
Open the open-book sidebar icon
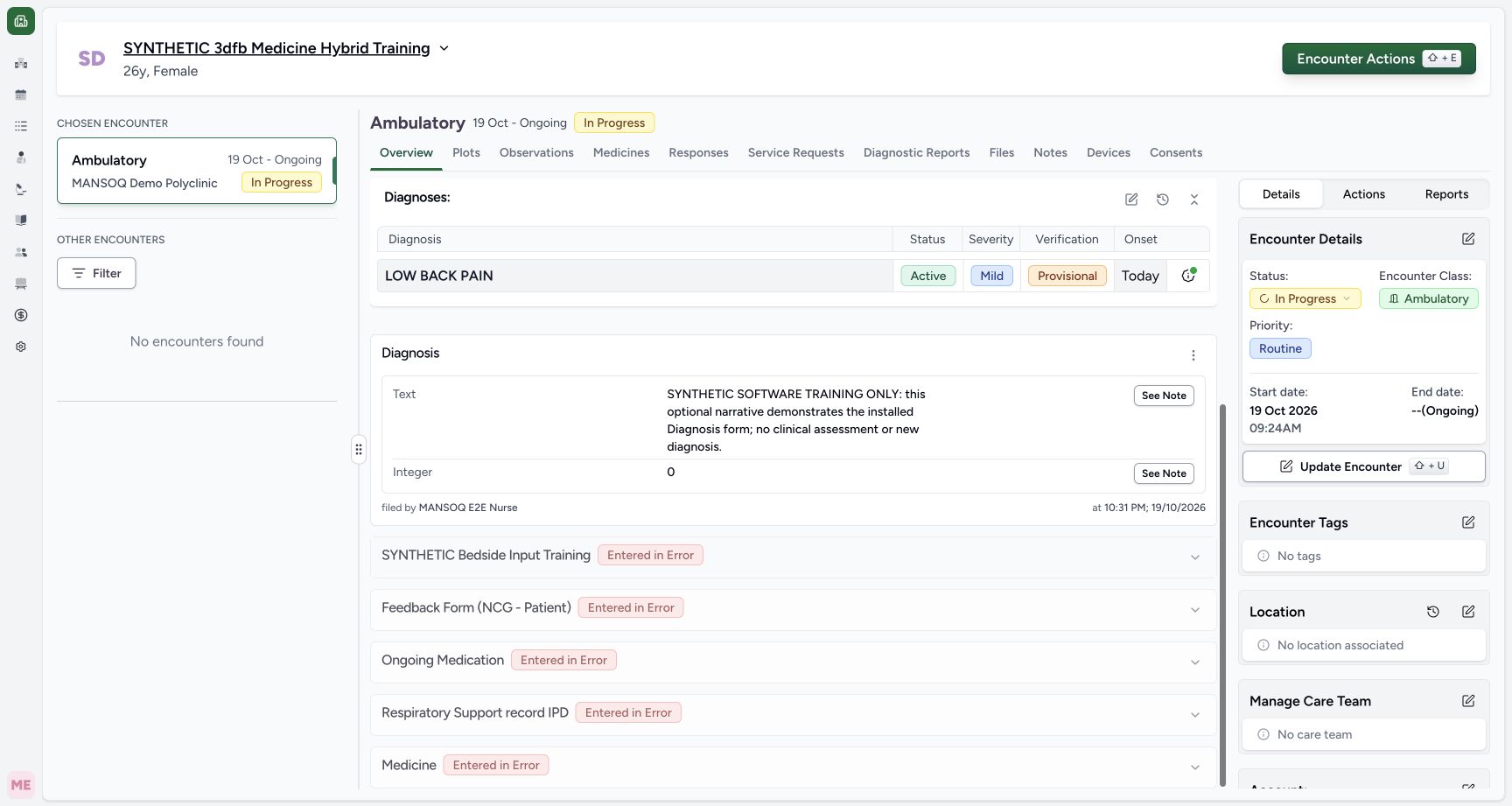[x=21, y=221]
